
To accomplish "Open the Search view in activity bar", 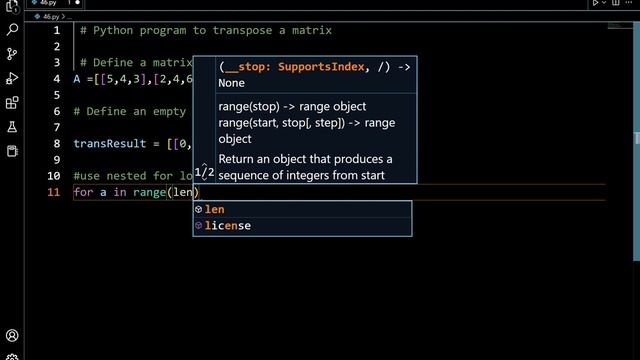I will point(12,29).
